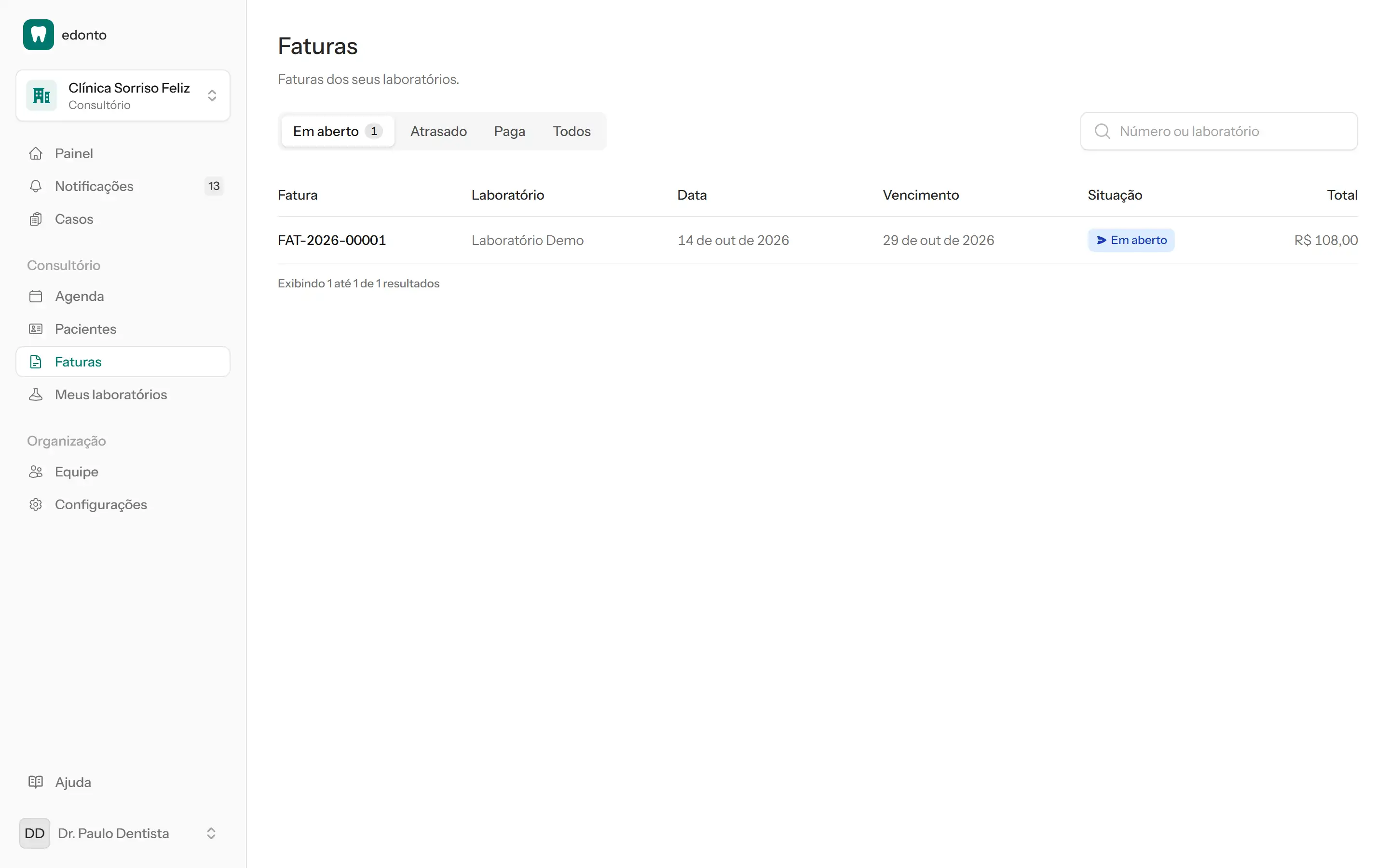Click the total R$ 108,00

coord(1326,241)
